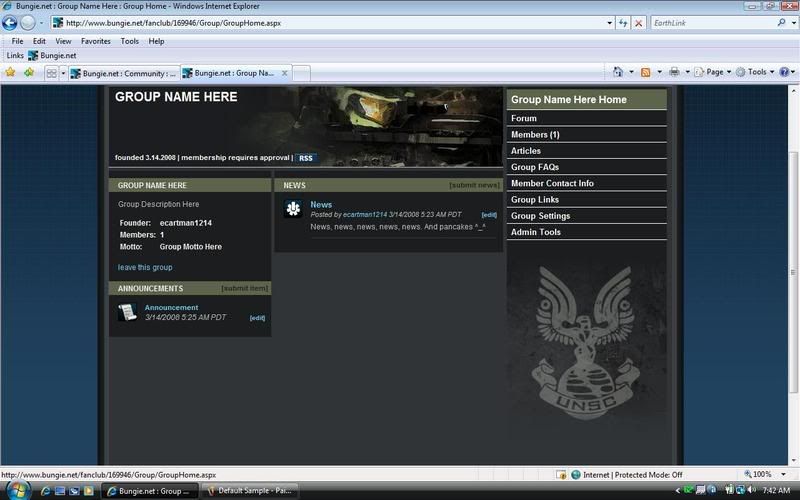
Task: Click the Stop loading X icon
Action: (x=639, y=22)
